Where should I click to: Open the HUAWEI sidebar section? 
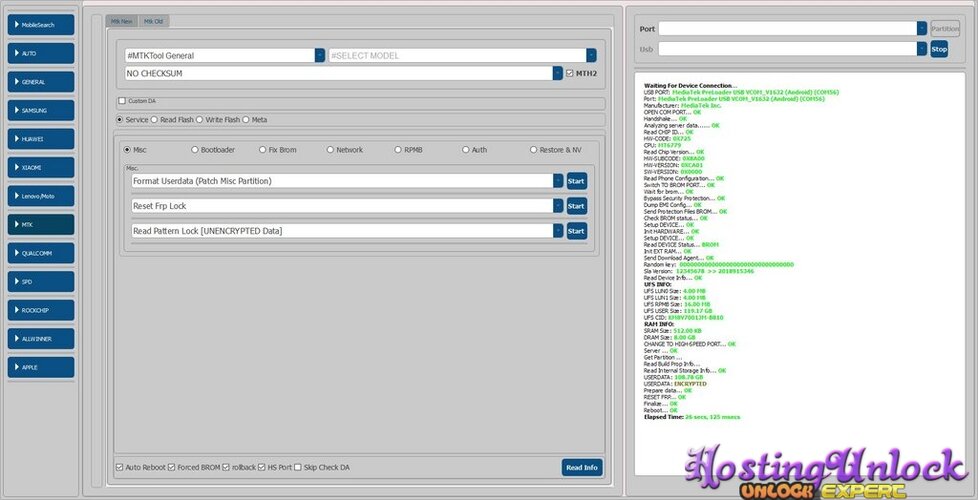click(x=41, y=139)
